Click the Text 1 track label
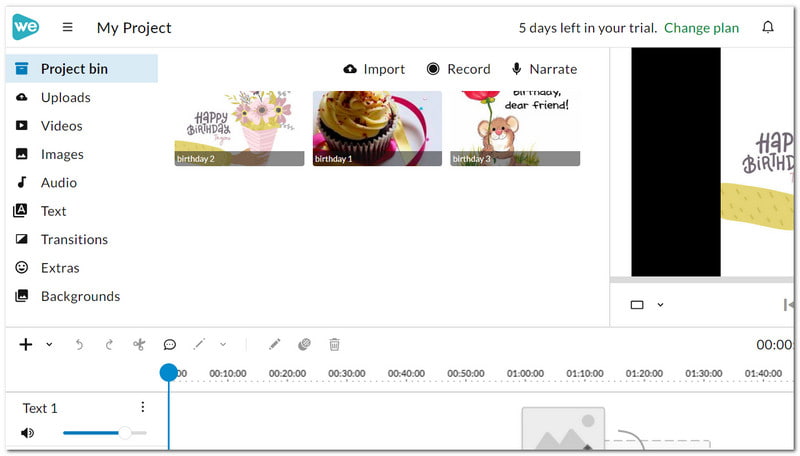800x456 pixels. (40, 408)
